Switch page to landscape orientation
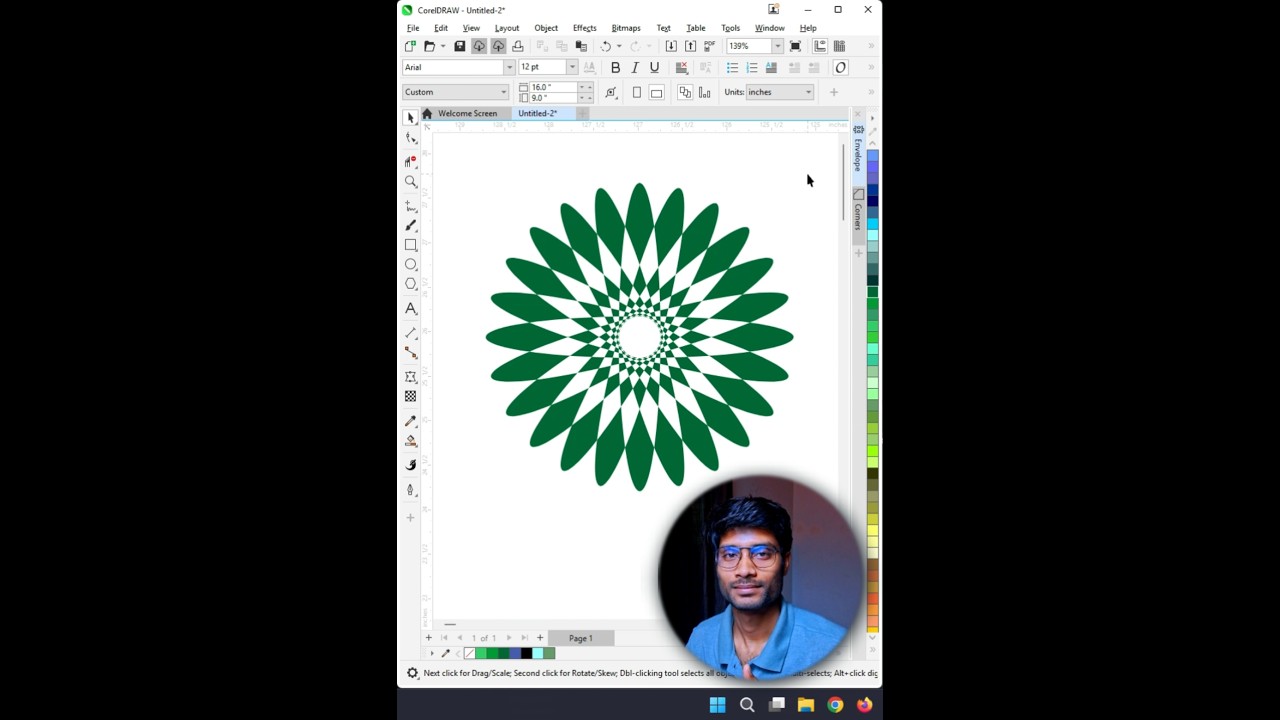1280x720 pixels. [x=656, y=92]
